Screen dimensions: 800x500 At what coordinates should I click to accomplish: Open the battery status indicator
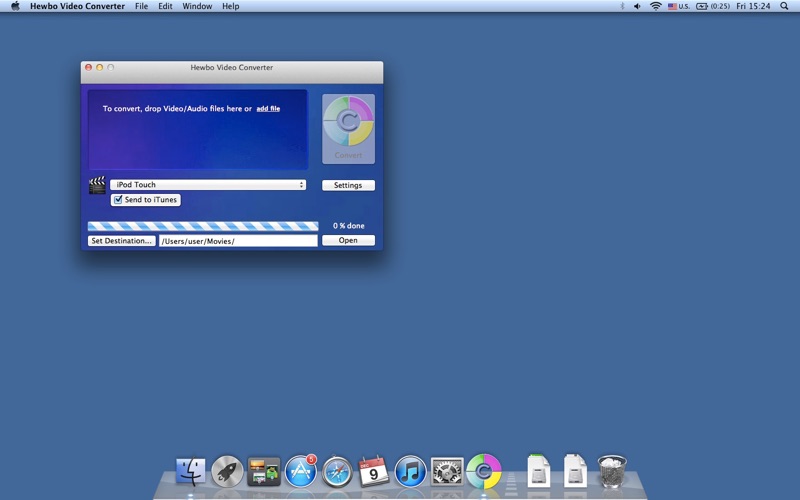click(713, 6)
